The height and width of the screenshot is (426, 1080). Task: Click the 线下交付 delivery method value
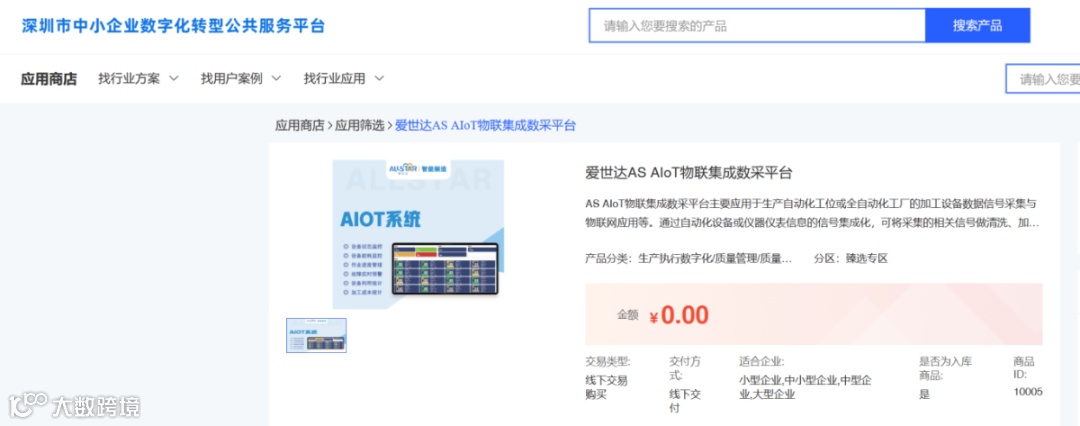(685, 401)
